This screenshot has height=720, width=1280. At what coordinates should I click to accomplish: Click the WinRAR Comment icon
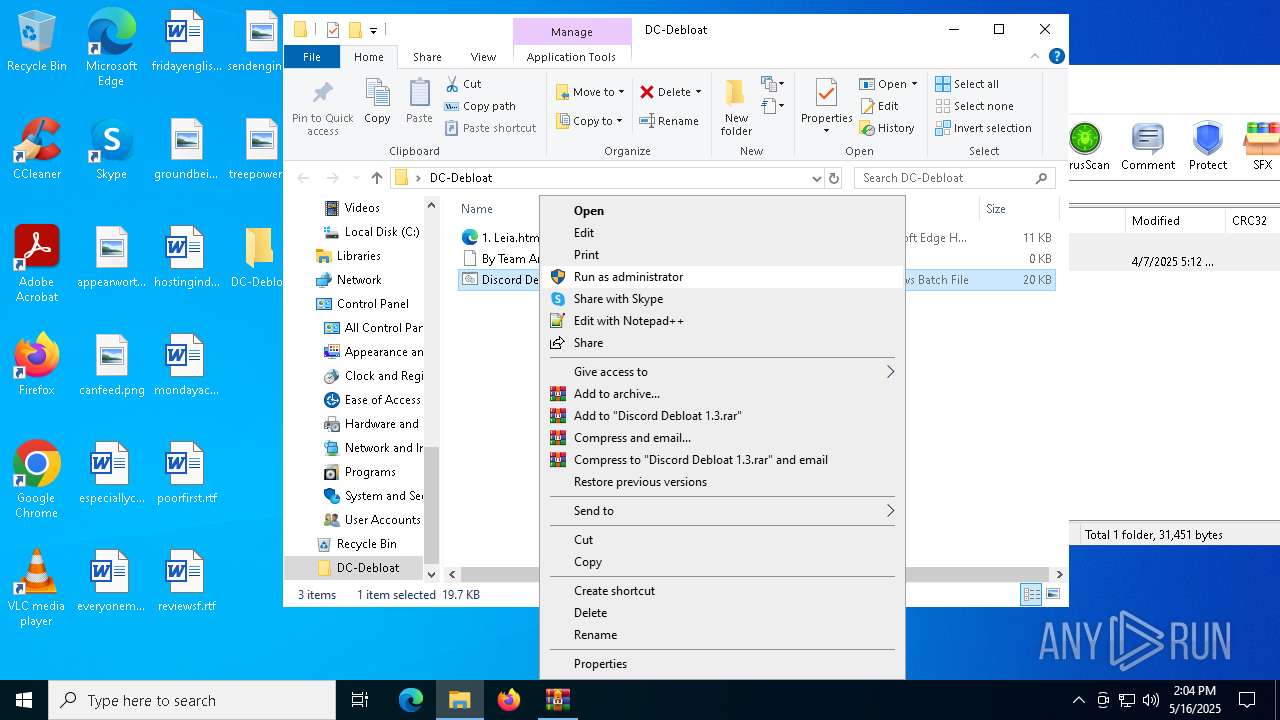pos(1147,147)
